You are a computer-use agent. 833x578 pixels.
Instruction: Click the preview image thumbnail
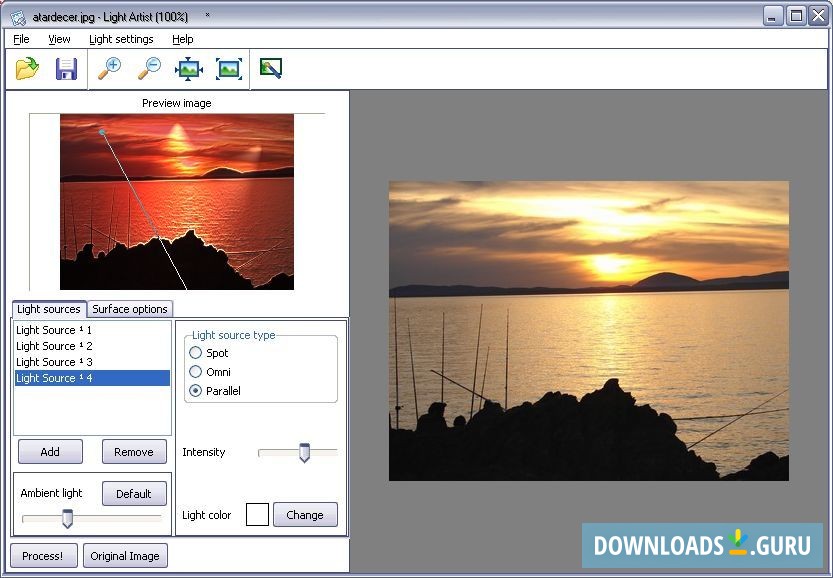(x=177, y=202)
